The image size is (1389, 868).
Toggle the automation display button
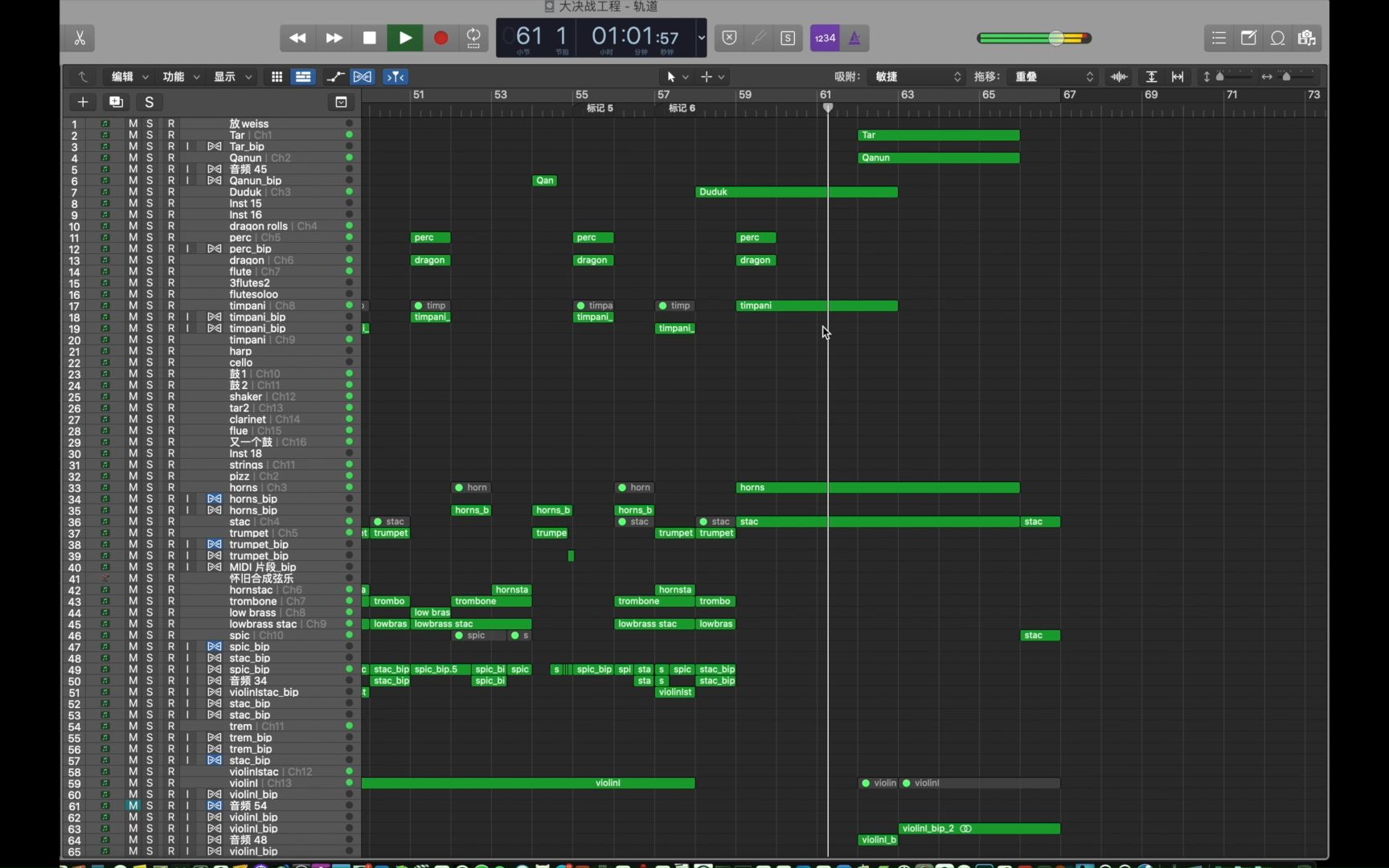(x=335, y=76)
